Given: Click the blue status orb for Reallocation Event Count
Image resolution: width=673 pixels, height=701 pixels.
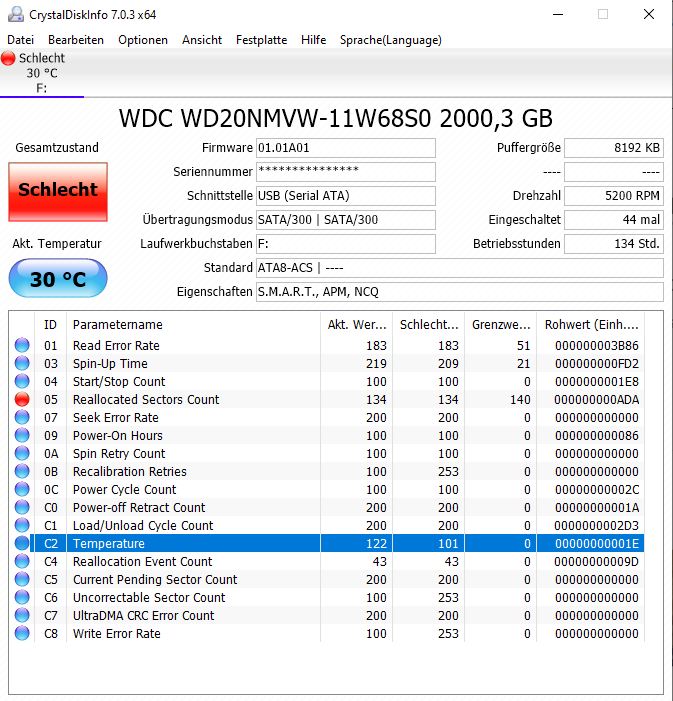Looking at the screenshot, I should pyautogui.click(x=22, y=561).
